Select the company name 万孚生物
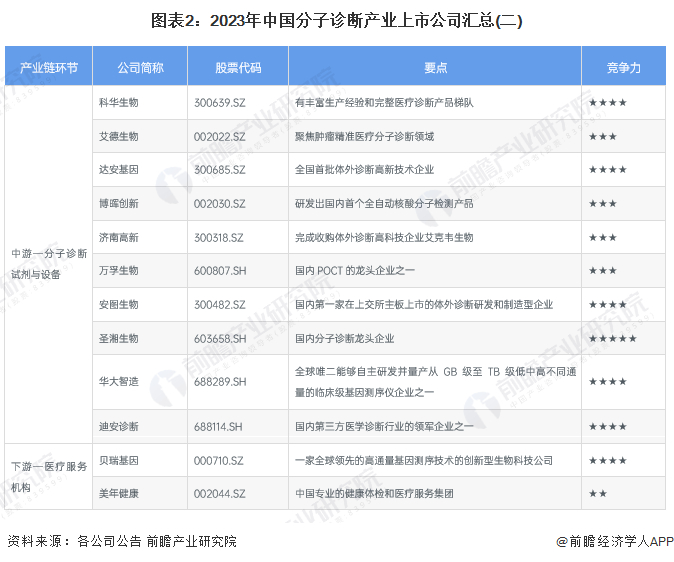Image resolution: width=674 pixels, height=562 pixels. 119,270
